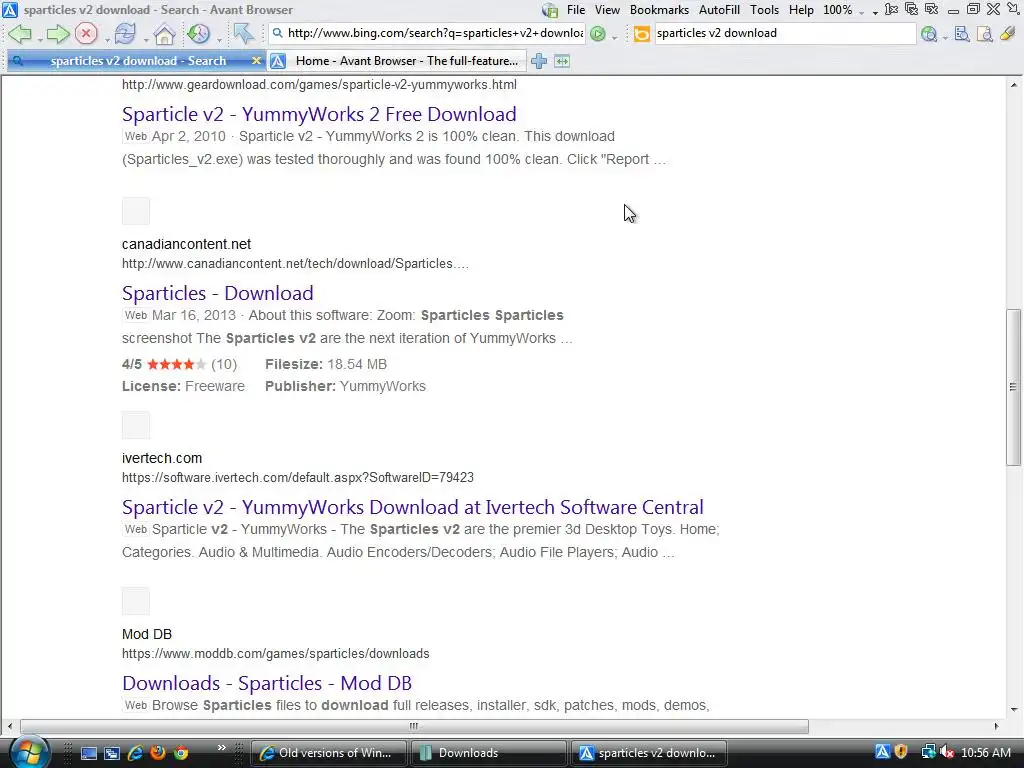Go forward using the green right arrow
The image size is (1024, 768).
[57, 34]
